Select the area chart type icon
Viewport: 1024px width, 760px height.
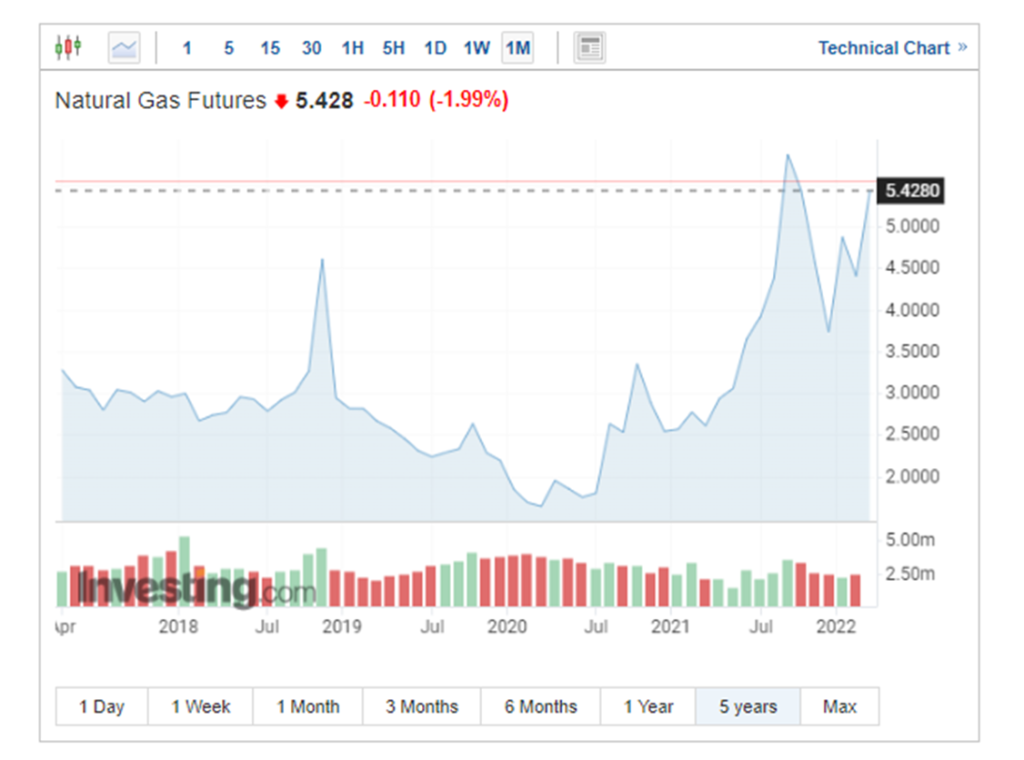point(124,47)
